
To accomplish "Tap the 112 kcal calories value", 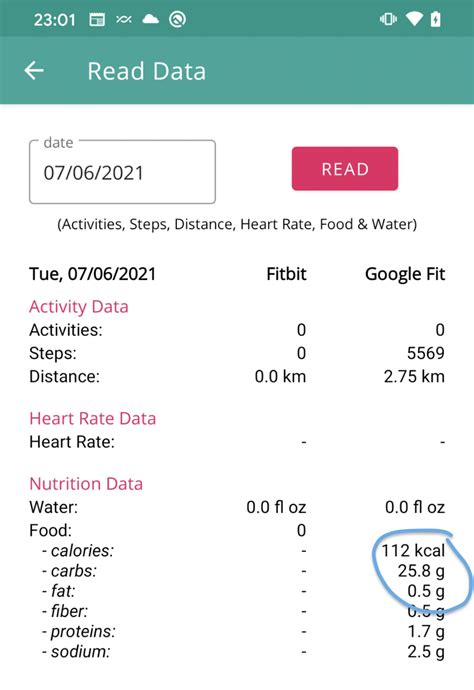I will pyautogui.click(x=413, y=551).
